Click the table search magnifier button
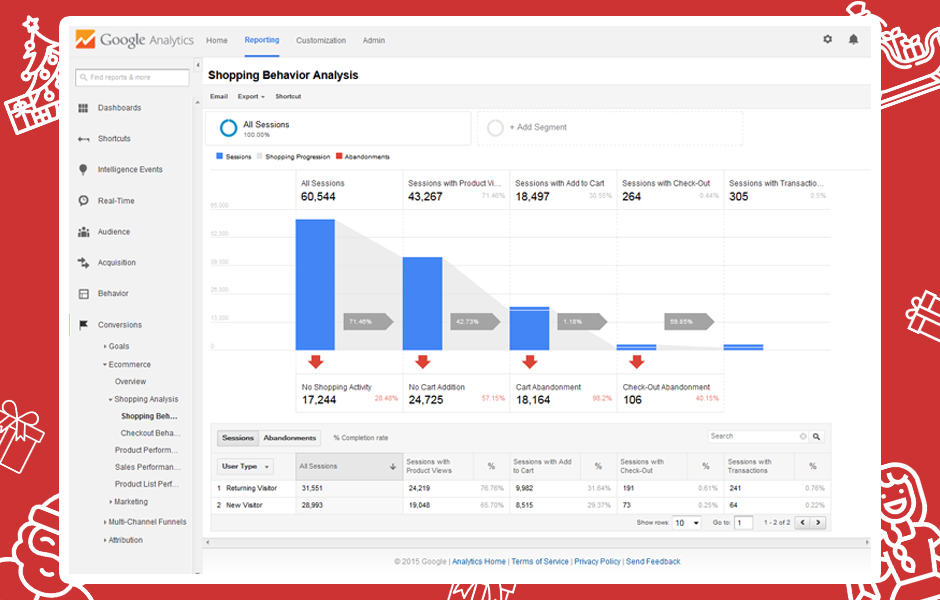 816,437
